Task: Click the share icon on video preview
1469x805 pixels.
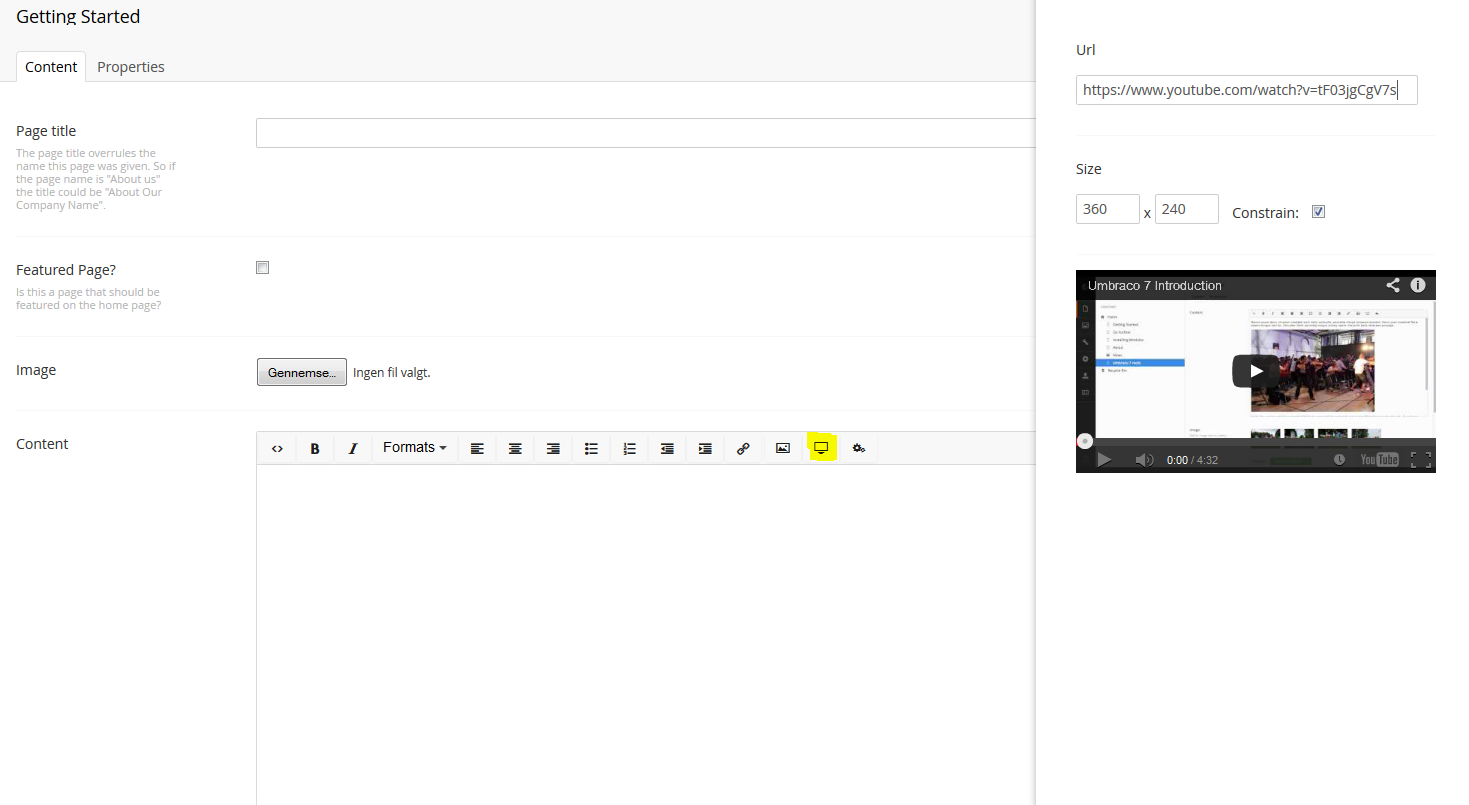Action: point(1393,285)
